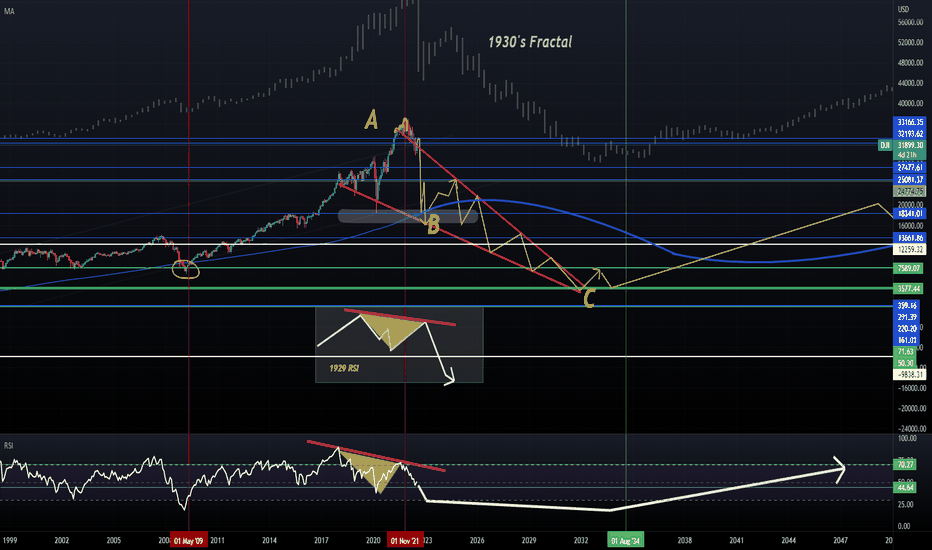Select the 32193.62 price label
Image resolution: width=932 pixels, height=550 pixels.
[x=909, y=134]
